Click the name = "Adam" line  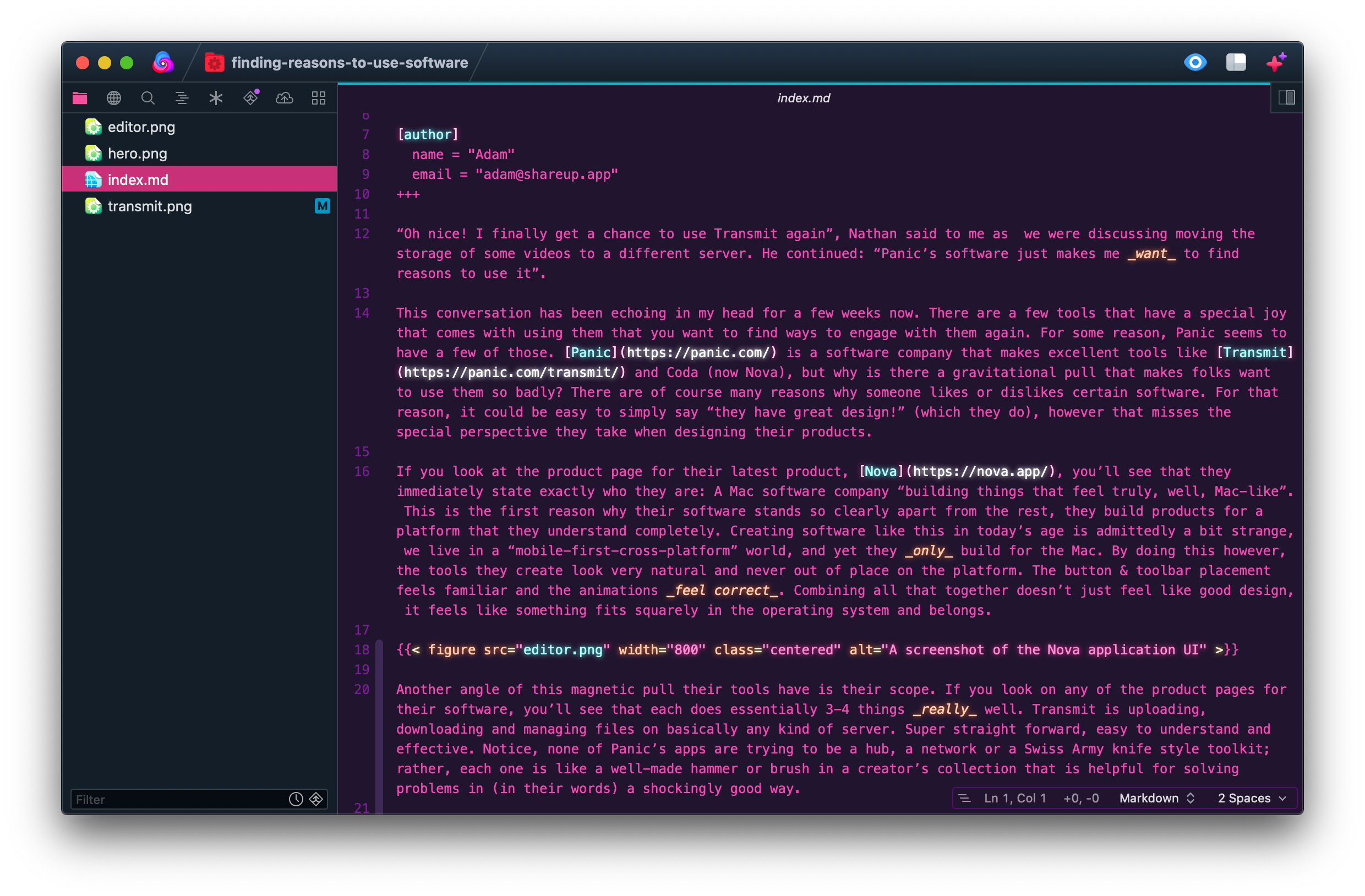click(x=463, y=154)
